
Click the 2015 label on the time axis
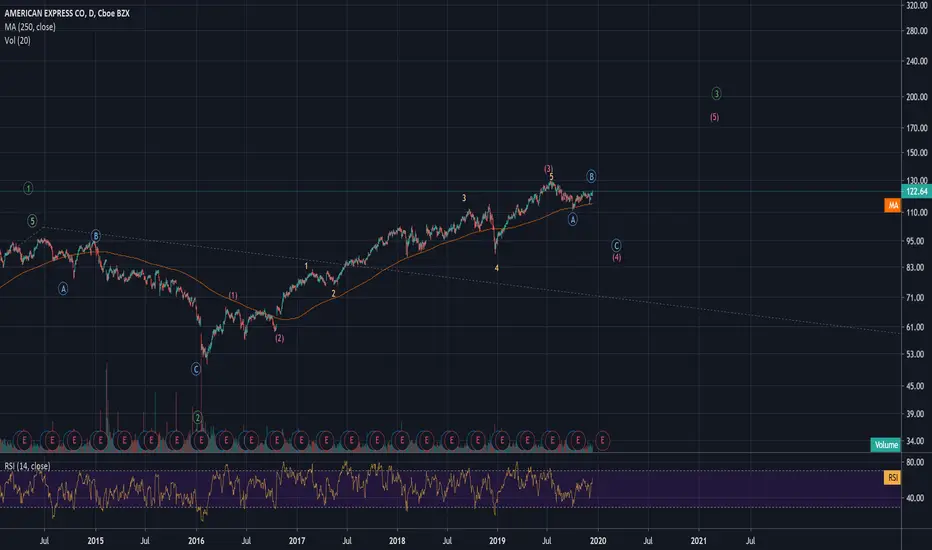(96, 540)
